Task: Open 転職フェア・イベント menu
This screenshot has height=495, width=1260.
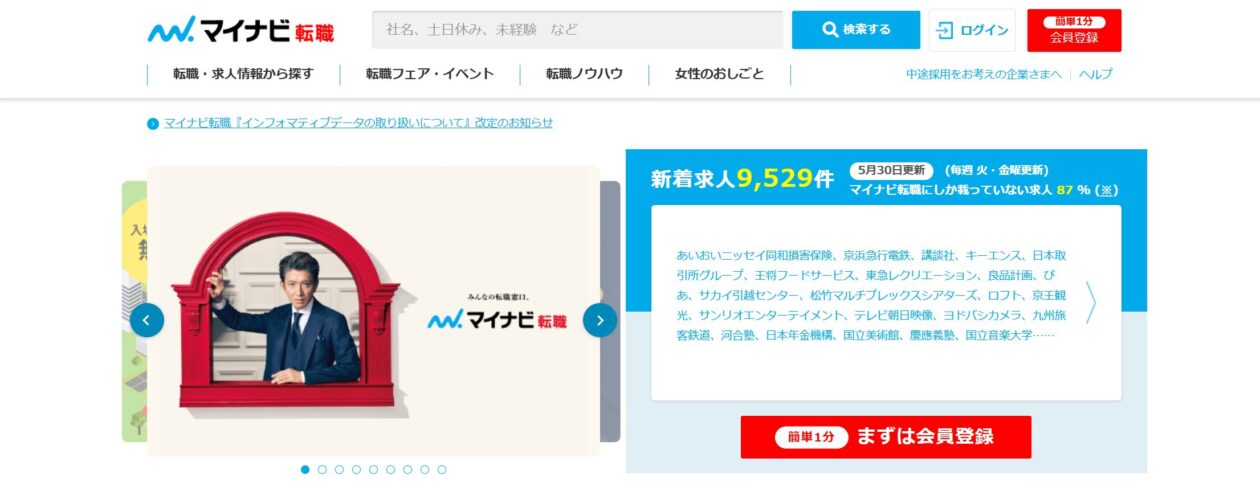Action: [430, 74]
